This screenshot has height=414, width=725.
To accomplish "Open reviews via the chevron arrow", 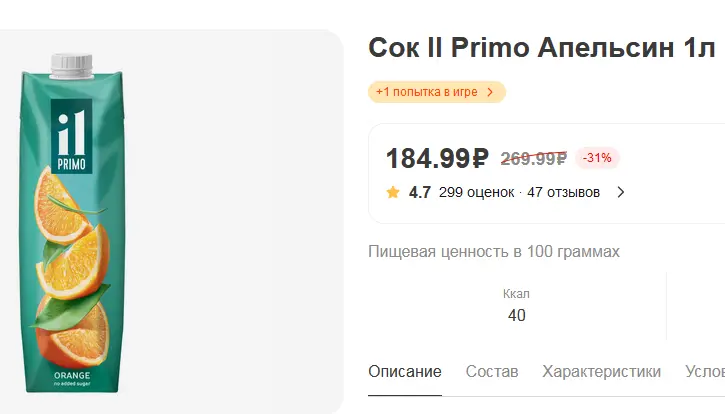I will [x=621, y=192].
